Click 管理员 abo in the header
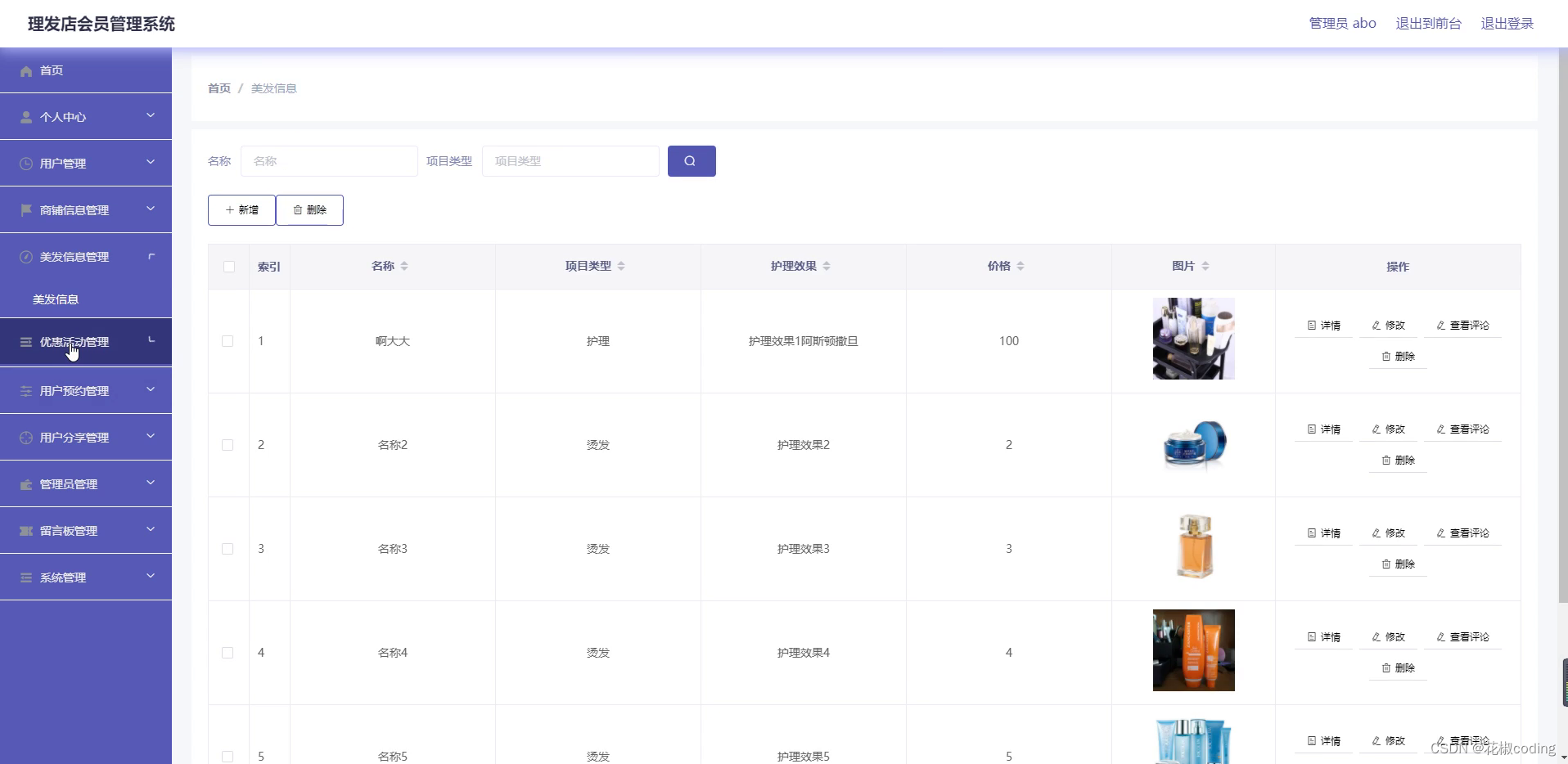Image resolution: width=1568 pixels, height=764 pixels. click(x=1342, y=24)
